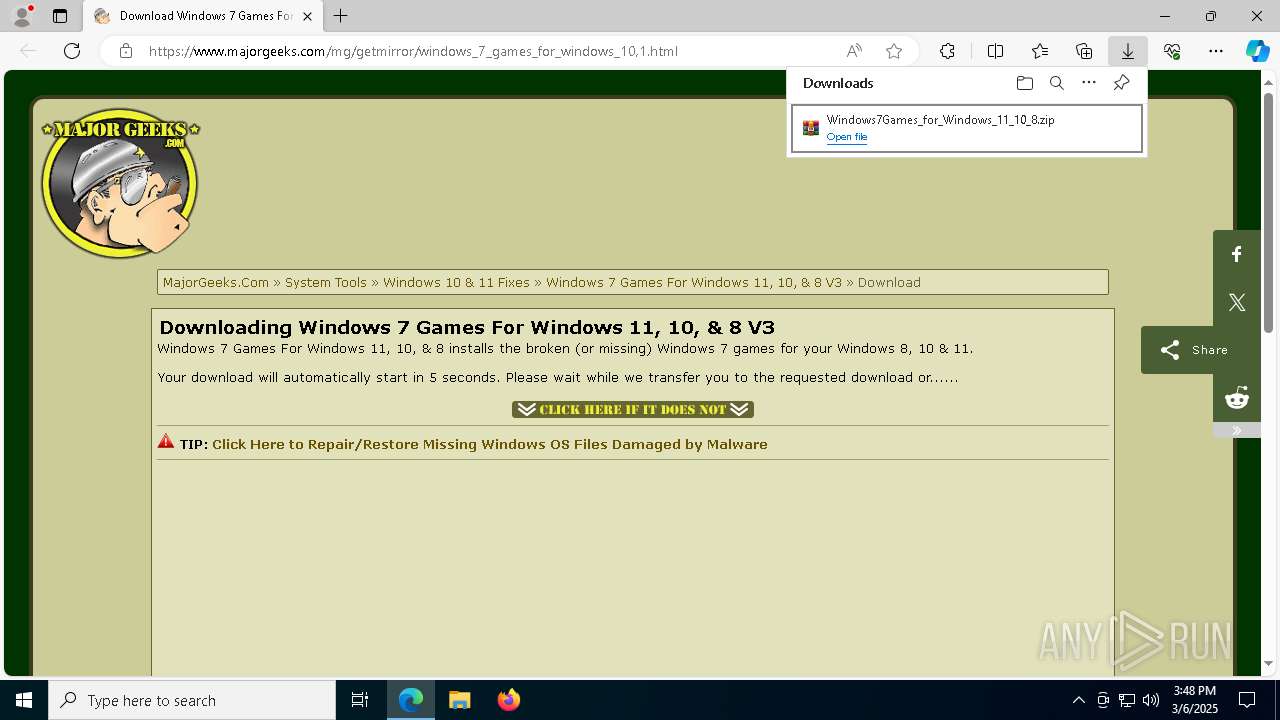Search downloads using the magnifier icon

click(x=1057, y=83)
